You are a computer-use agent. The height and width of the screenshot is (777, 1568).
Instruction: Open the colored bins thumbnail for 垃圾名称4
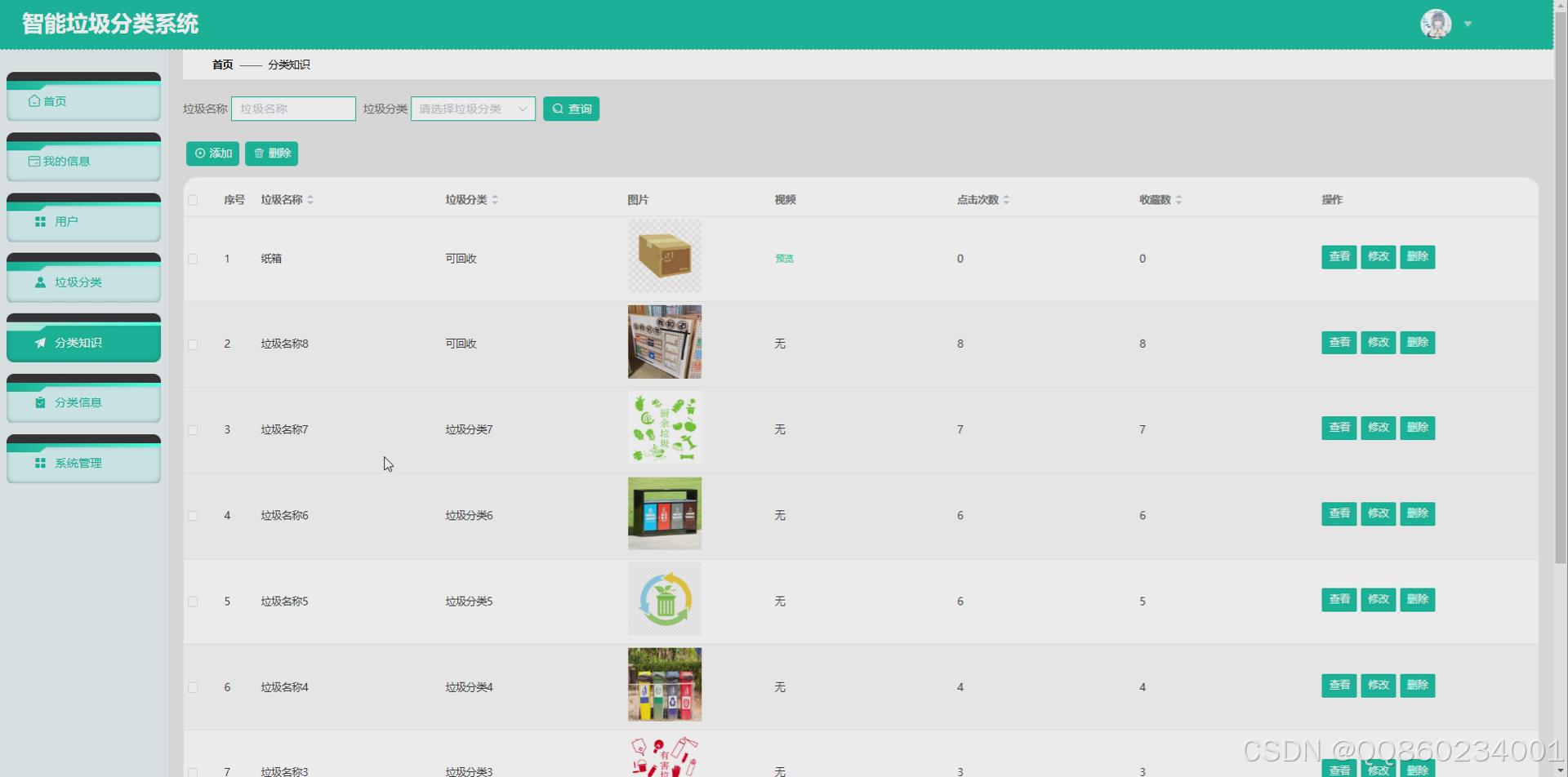point(664,685)
